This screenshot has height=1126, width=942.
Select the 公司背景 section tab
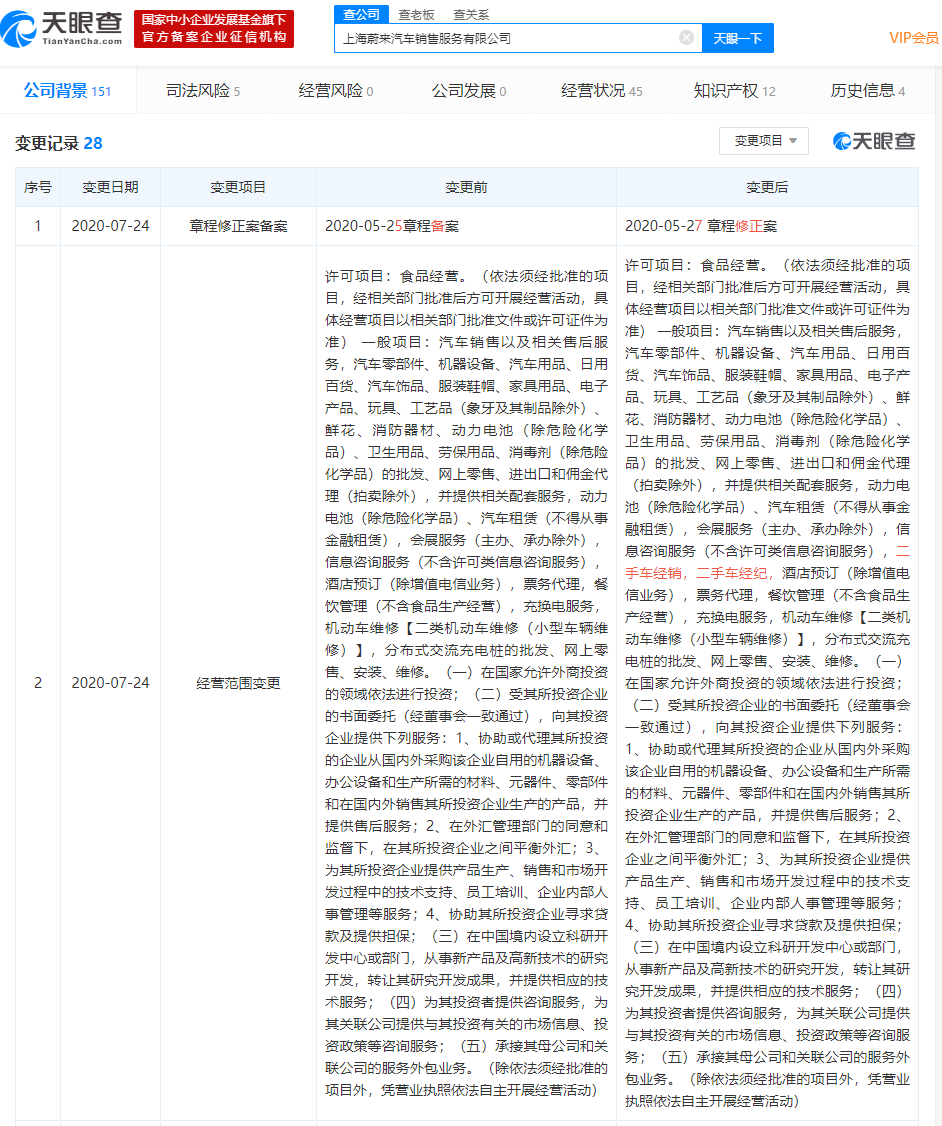[x=55, y=90]
